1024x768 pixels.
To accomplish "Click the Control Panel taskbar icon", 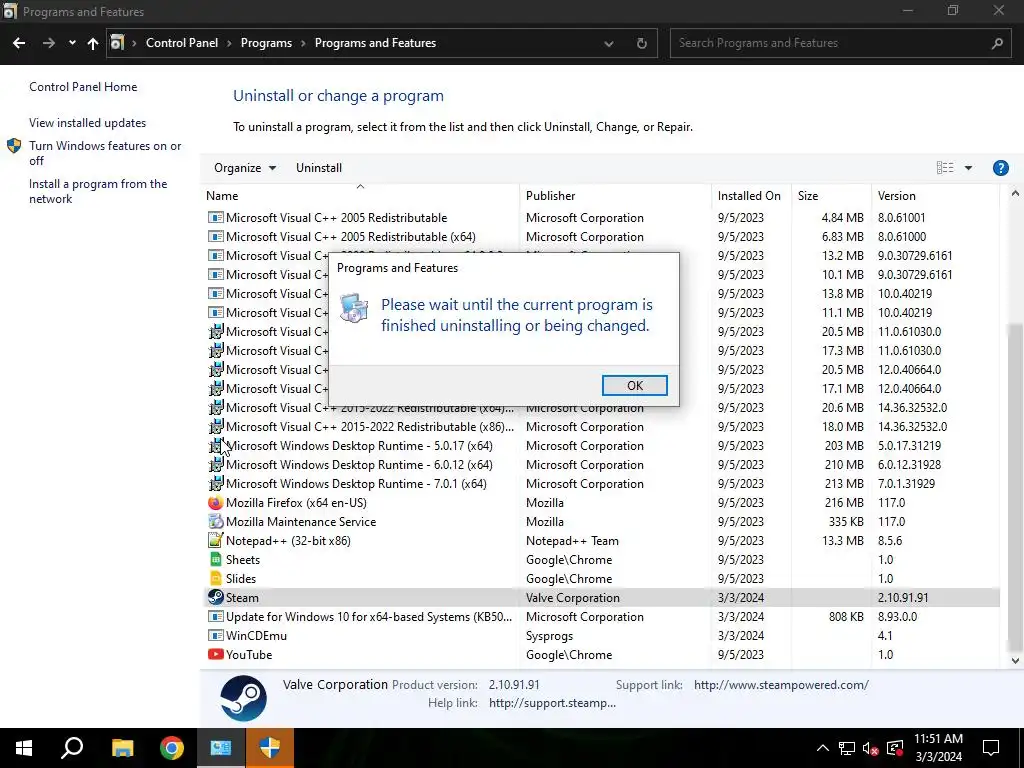I will point(221,748).
